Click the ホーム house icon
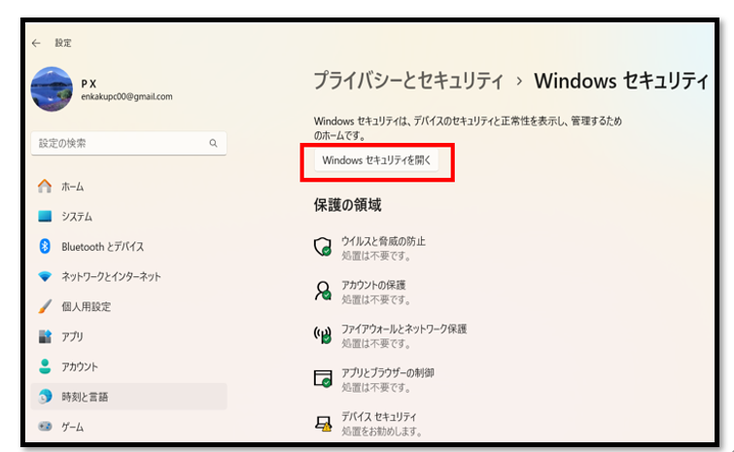 (x=45, y=186)
